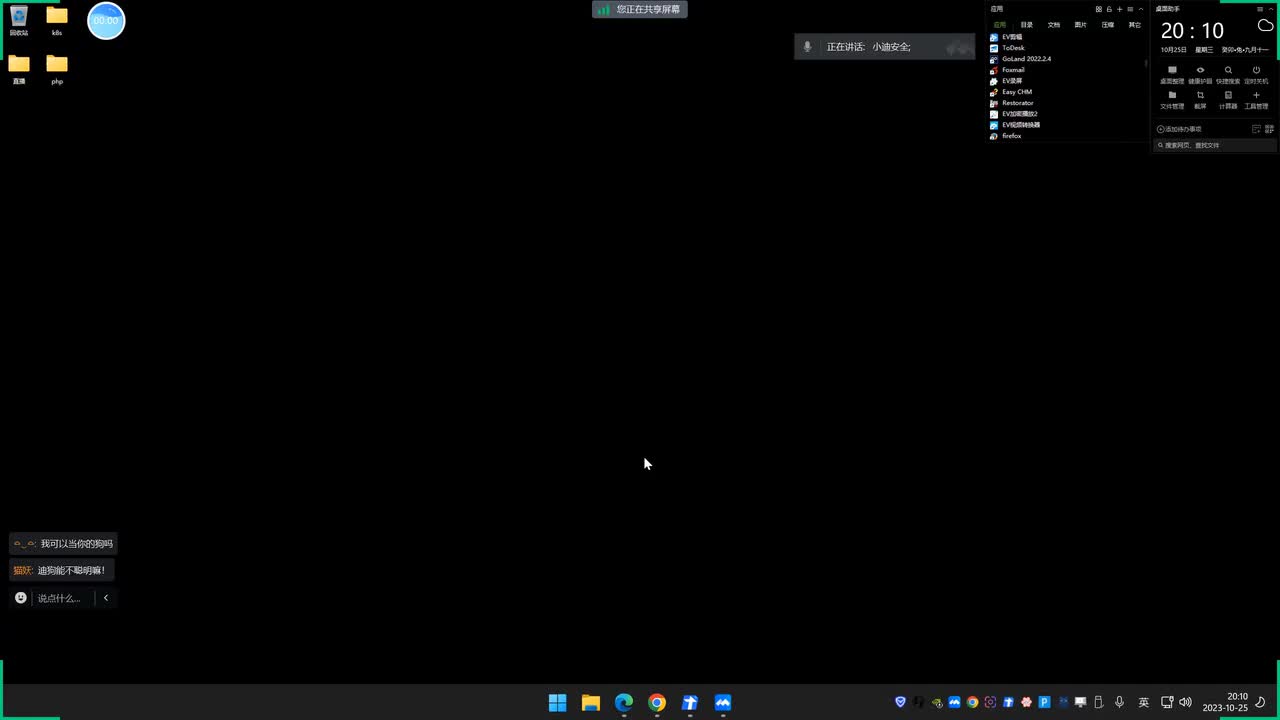The image size is (1280, 720).
Task: Open the k8s folder on desktop
Action: pyautogui.click(x=57, y=21)
